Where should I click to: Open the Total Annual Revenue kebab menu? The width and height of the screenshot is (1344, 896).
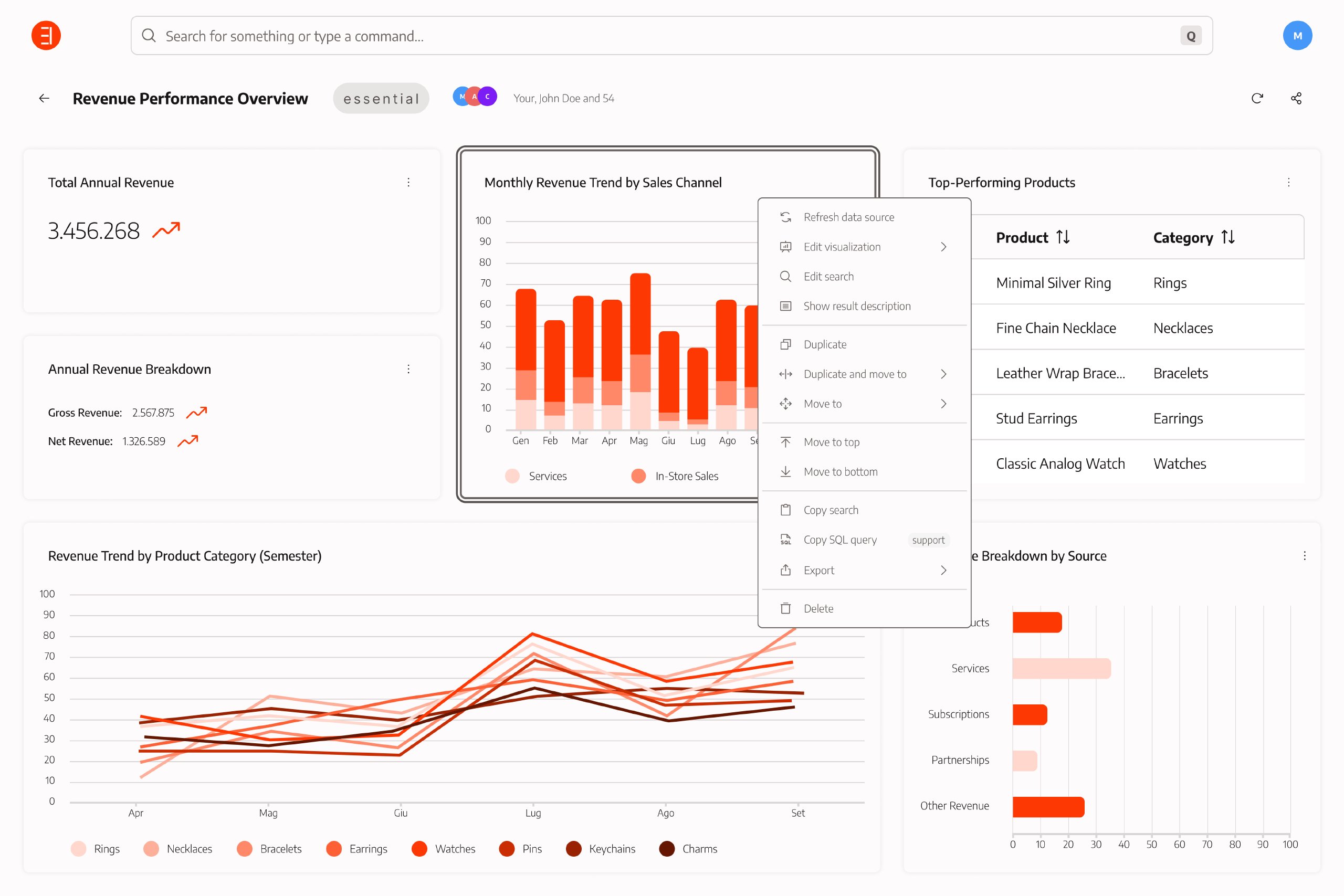(408, 182)
